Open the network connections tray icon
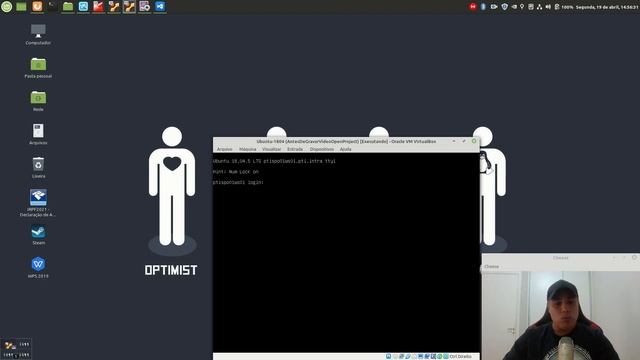 [x=539, y=7]
